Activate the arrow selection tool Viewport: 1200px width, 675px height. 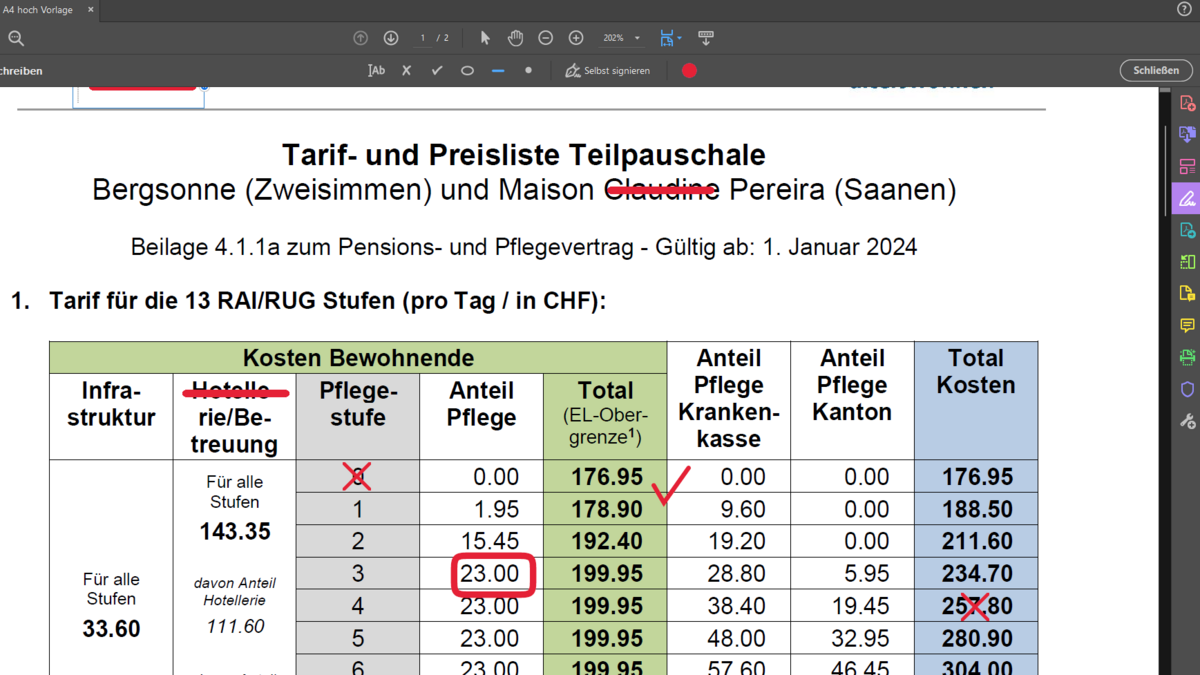(485, 38)
